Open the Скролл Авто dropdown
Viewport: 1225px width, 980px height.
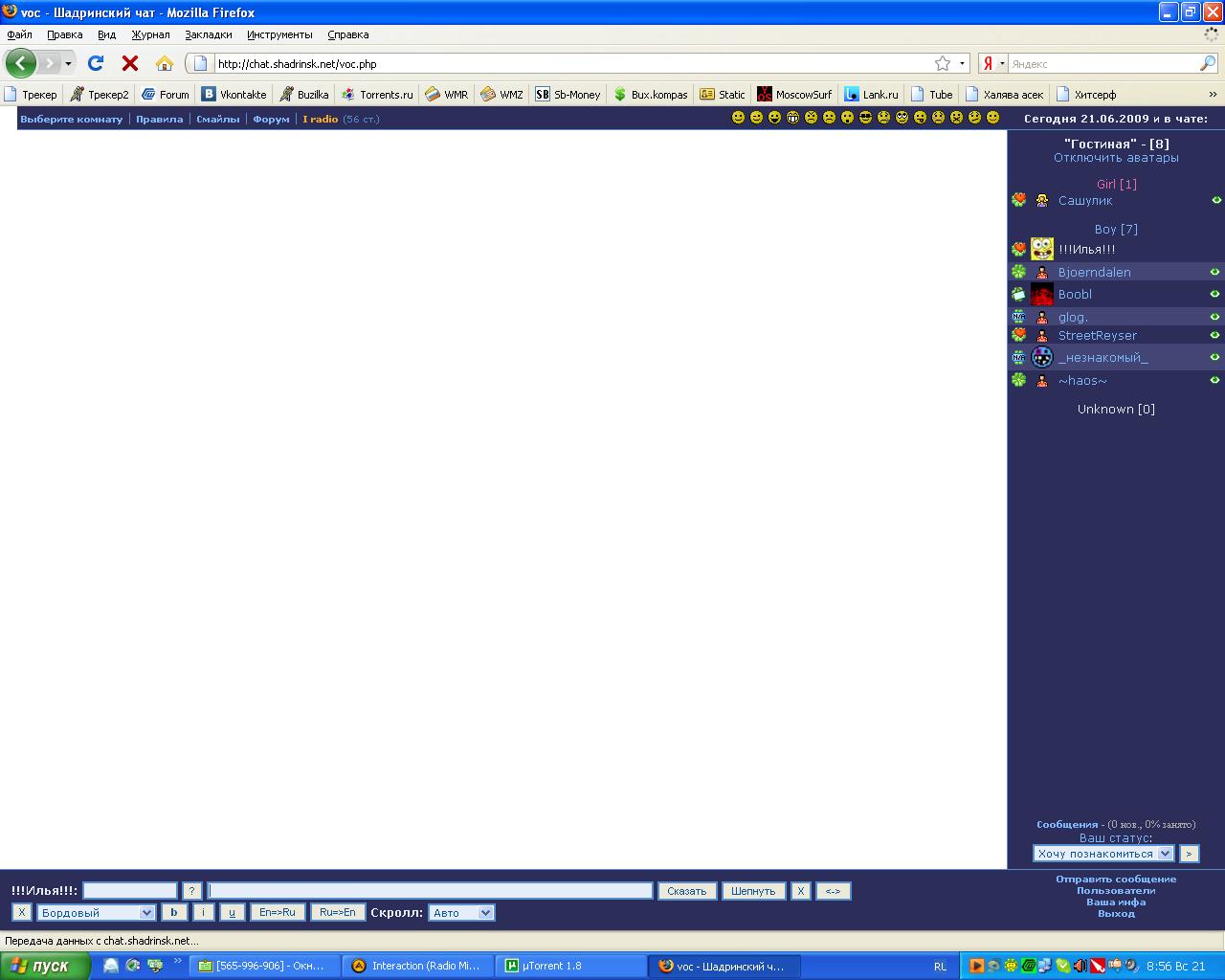click(461, 912)
